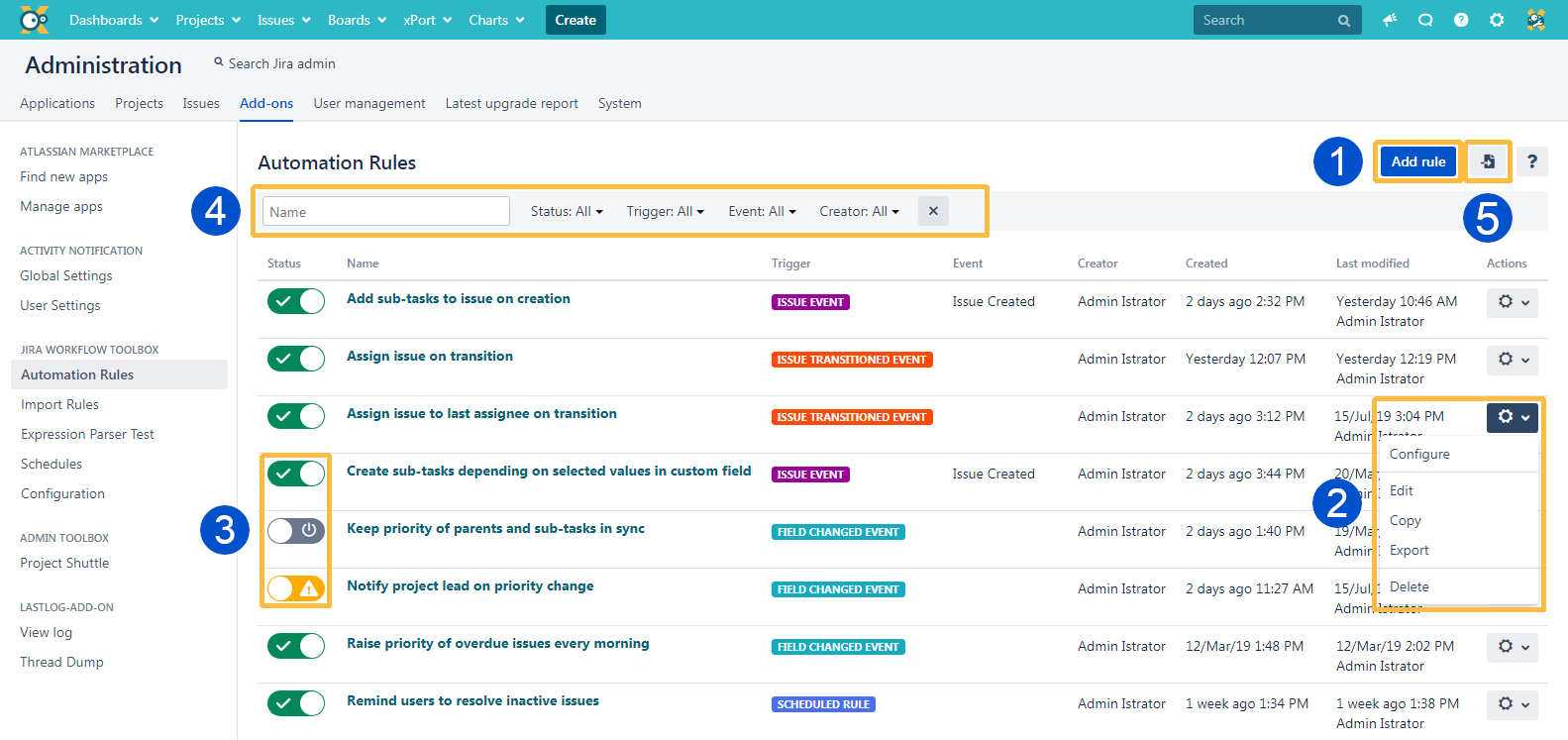Open the Latest upgrade report tab
The image size is (1568, 740).
click(511, 103)
